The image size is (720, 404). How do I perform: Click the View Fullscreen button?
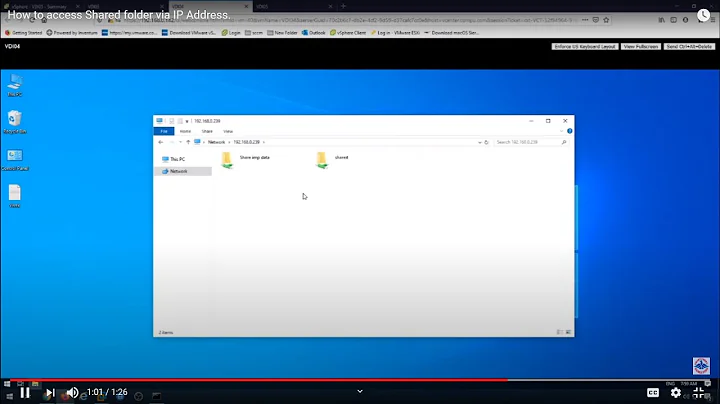(x=641, y=46)
